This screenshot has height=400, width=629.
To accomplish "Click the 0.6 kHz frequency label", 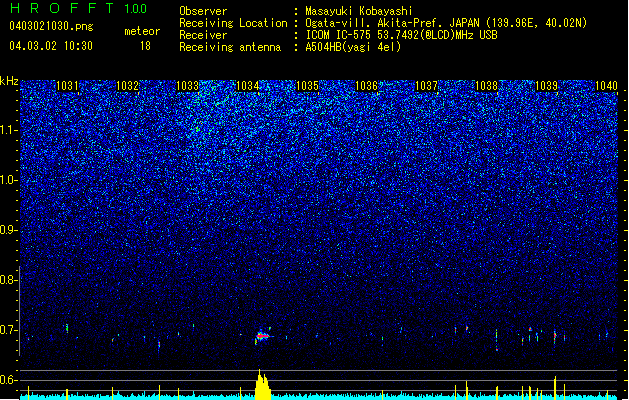I will point(8,380).
